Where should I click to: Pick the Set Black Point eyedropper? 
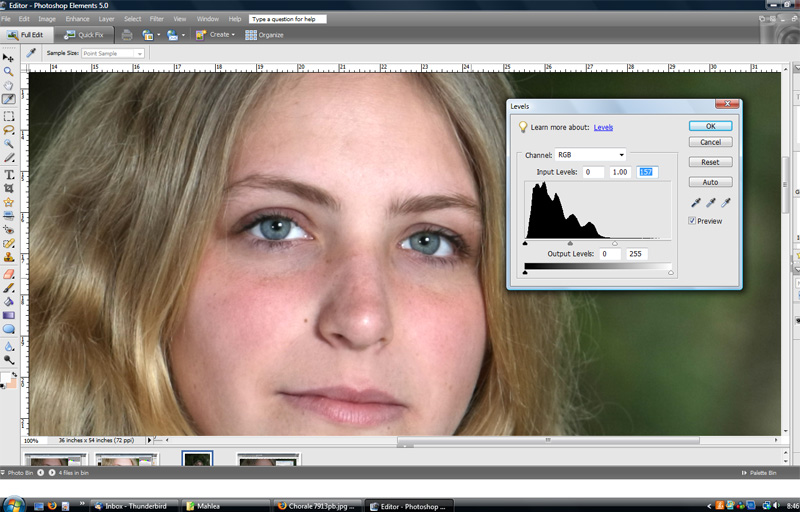click(695, 202)
